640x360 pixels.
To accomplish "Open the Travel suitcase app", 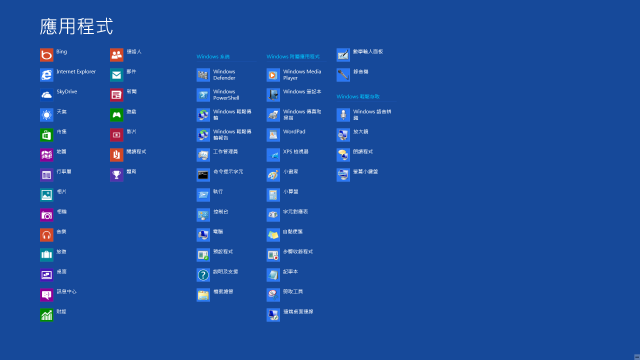I will click(47, 255).
